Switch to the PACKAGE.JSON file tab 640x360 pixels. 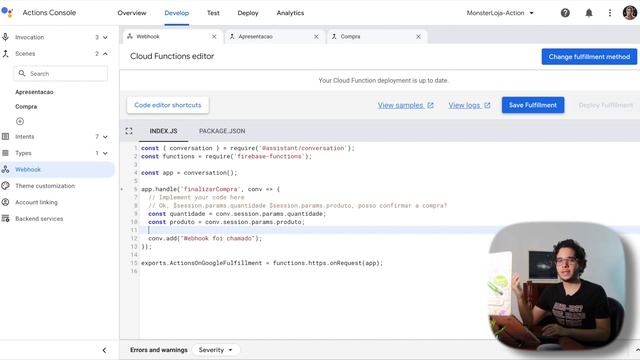222,131
